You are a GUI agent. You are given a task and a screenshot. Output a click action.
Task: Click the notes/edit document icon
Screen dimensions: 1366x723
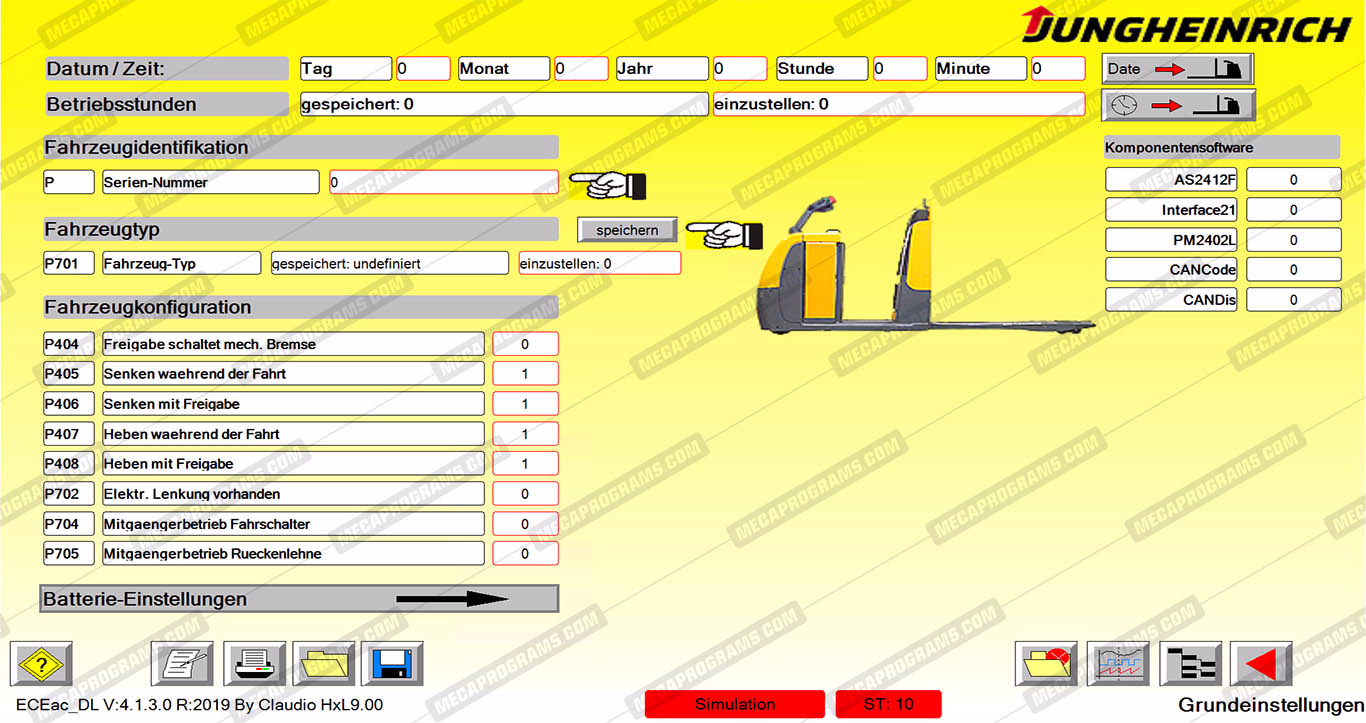coord(182,664)
